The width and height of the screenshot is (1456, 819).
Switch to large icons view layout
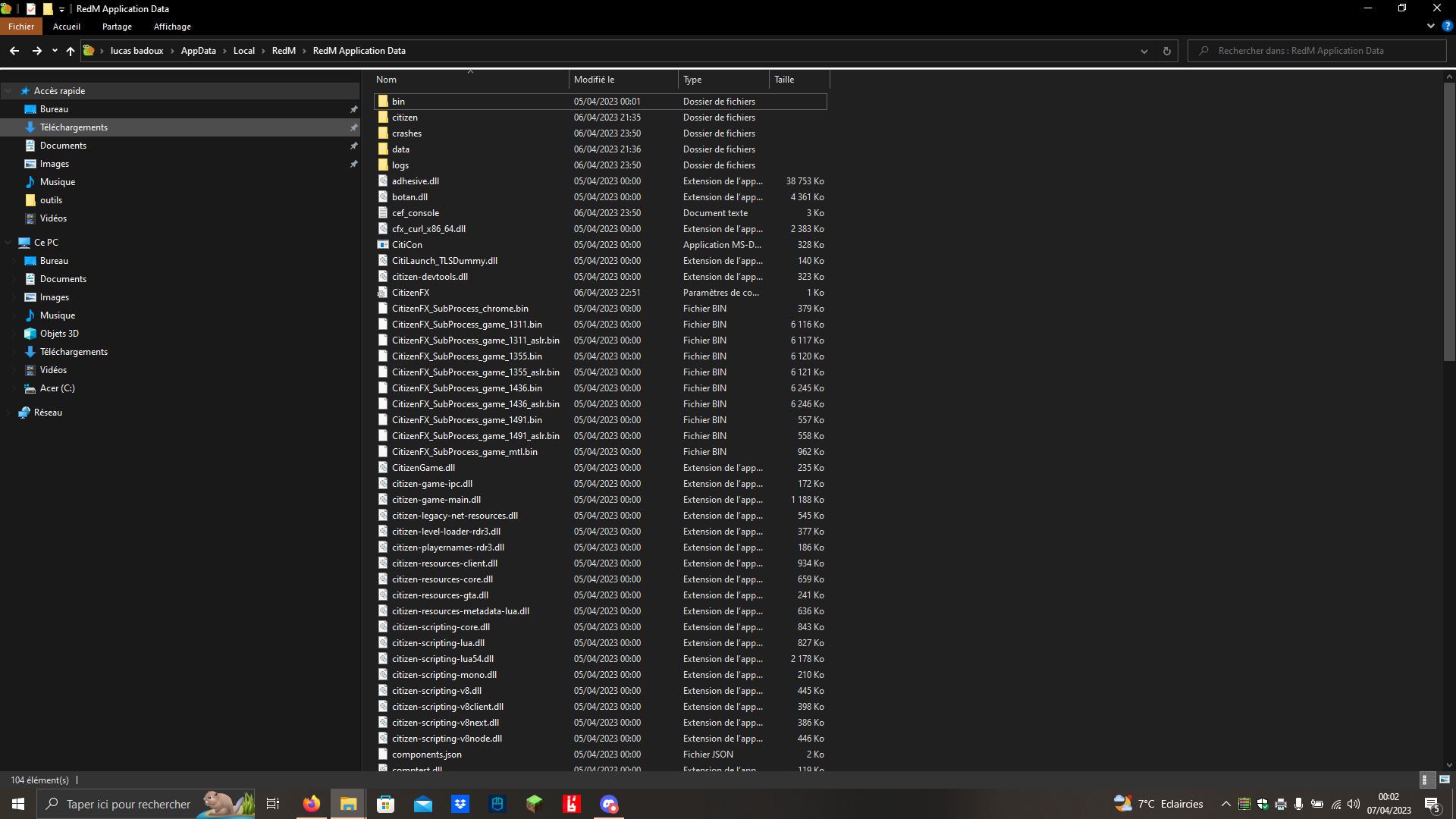[1445, 780]
